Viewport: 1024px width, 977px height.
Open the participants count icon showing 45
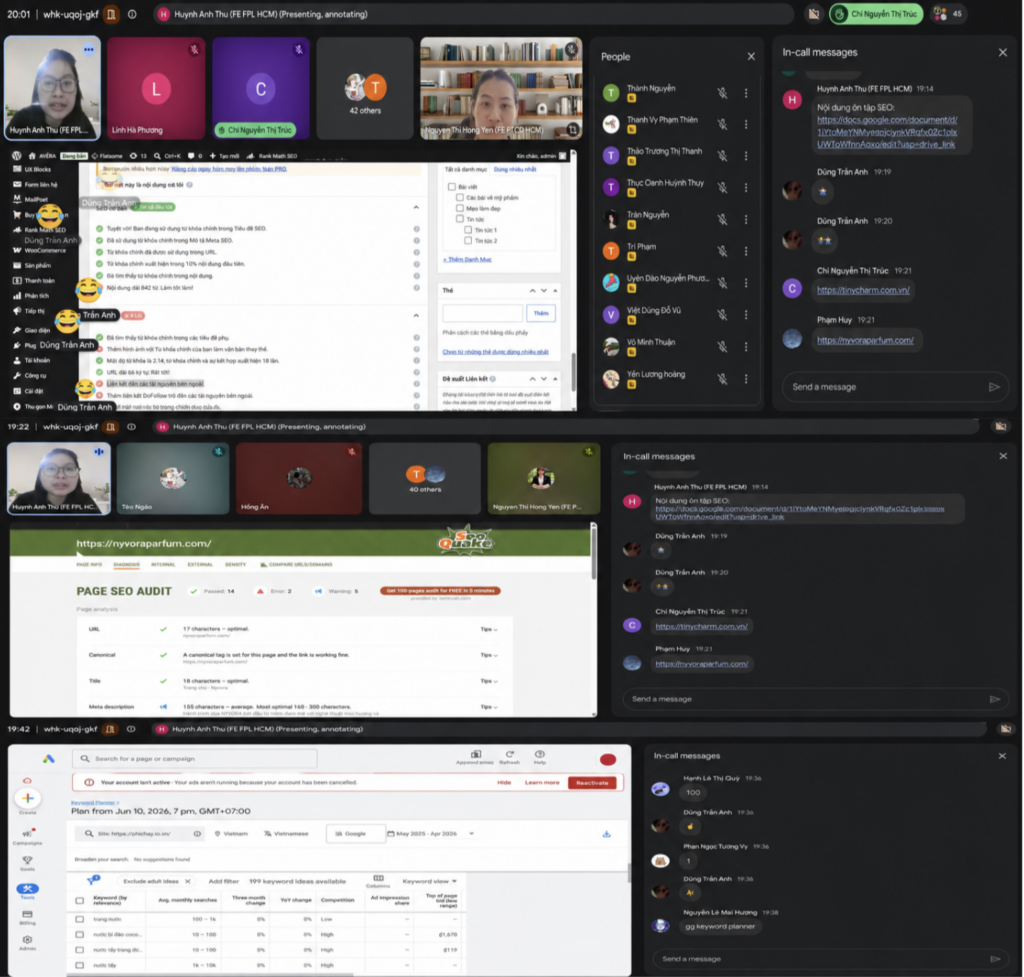tap(948, 14)
